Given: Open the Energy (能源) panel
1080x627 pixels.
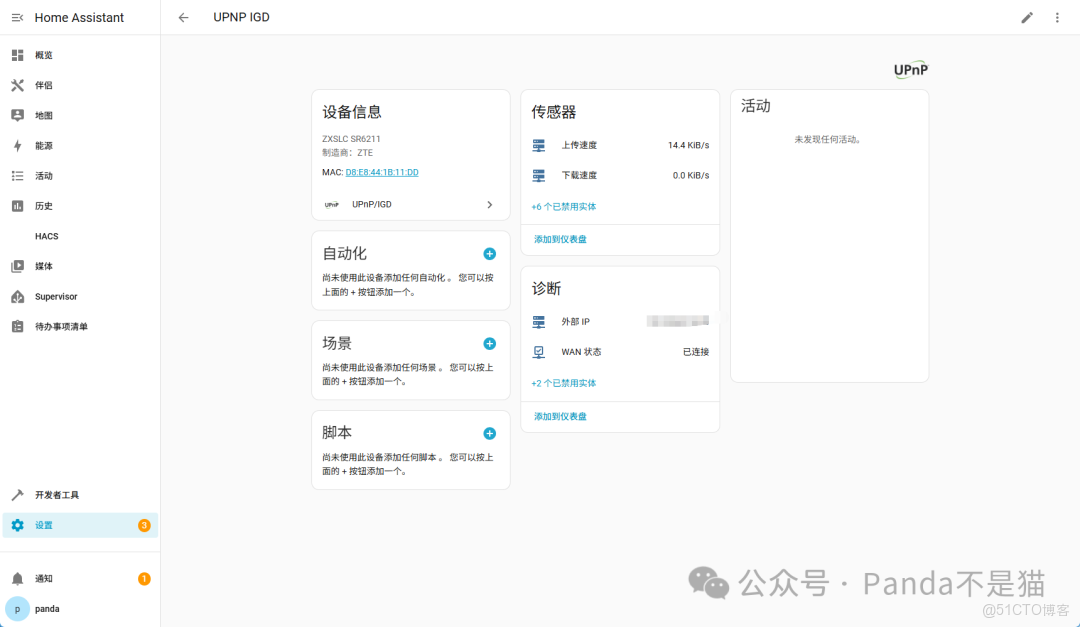Looking at the screenshot, I should coord(44,145).
